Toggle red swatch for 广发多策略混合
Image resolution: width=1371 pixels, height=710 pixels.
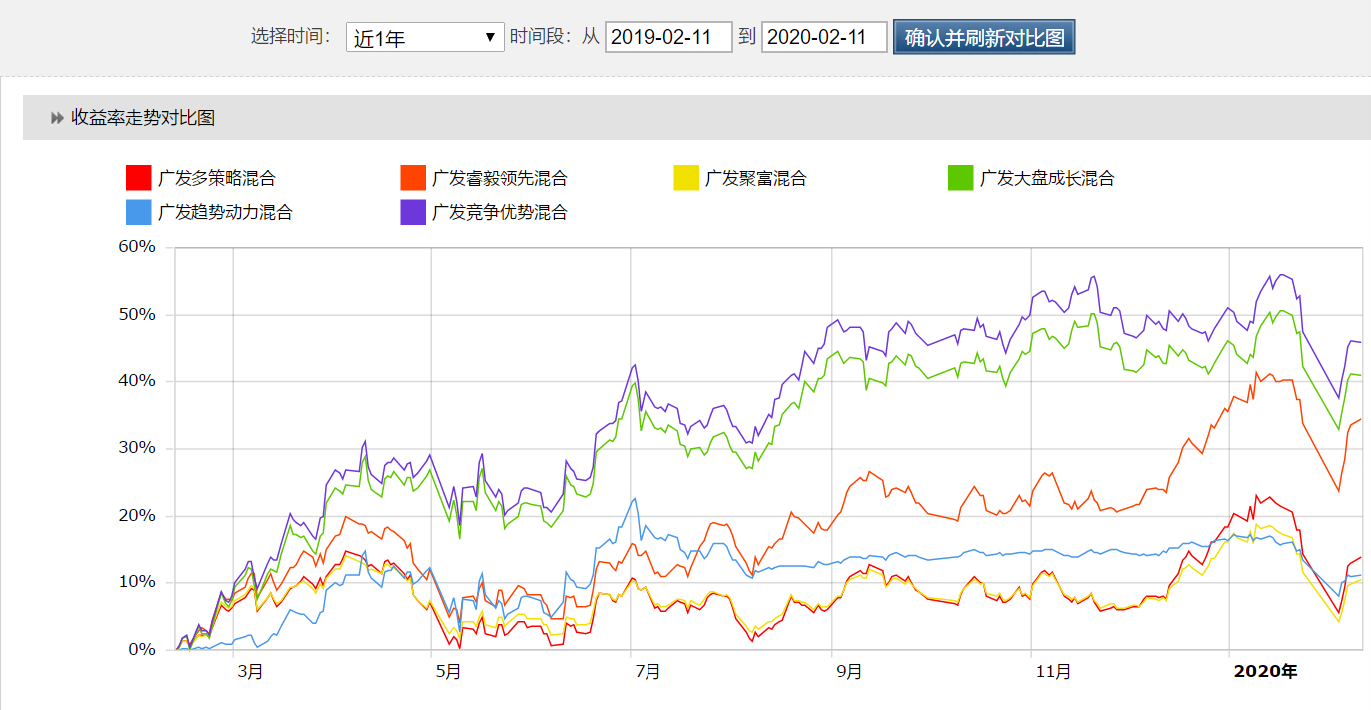[x=138, y=178]
